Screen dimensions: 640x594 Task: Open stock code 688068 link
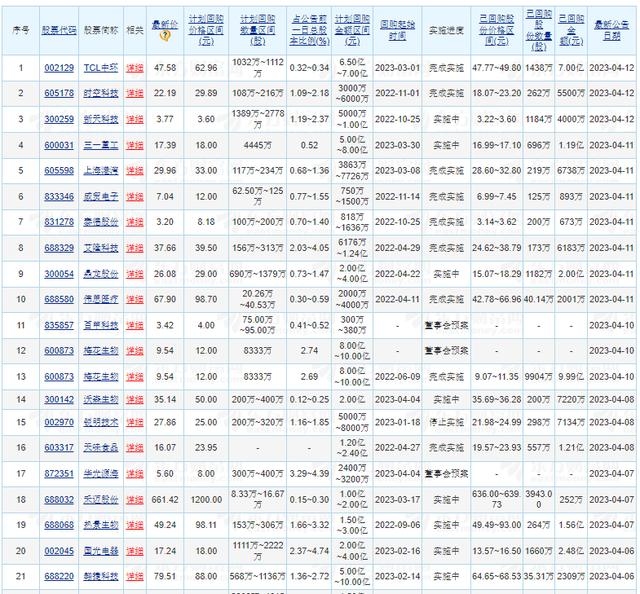[59, 525]
